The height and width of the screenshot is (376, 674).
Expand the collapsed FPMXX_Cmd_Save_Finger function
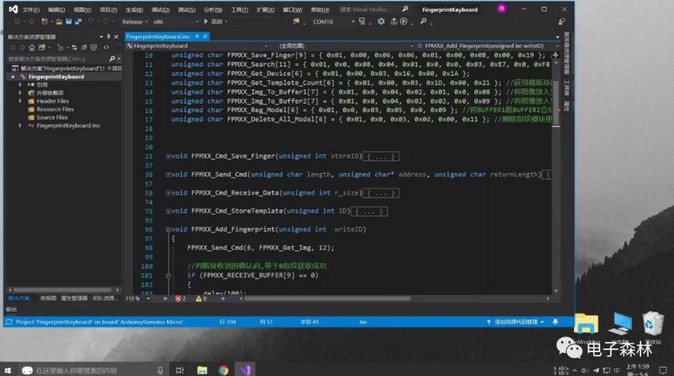(168, 156)
